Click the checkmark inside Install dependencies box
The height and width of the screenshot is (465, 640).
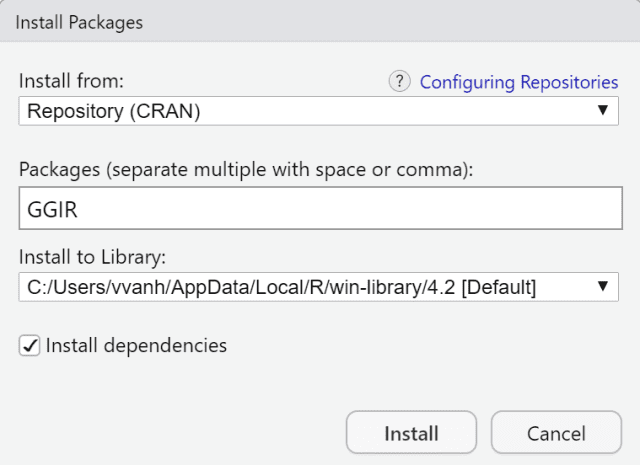28,346
